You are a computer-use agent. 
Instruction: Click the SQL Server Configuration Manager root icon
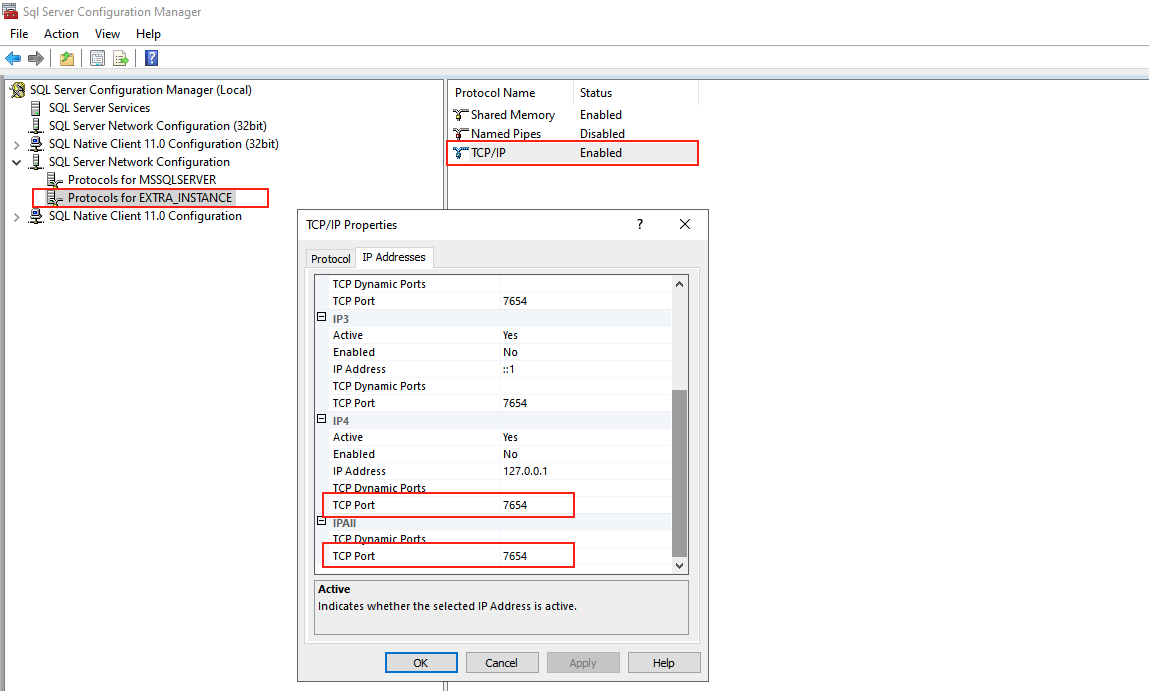pyautogui.click(x=18, y=90)
